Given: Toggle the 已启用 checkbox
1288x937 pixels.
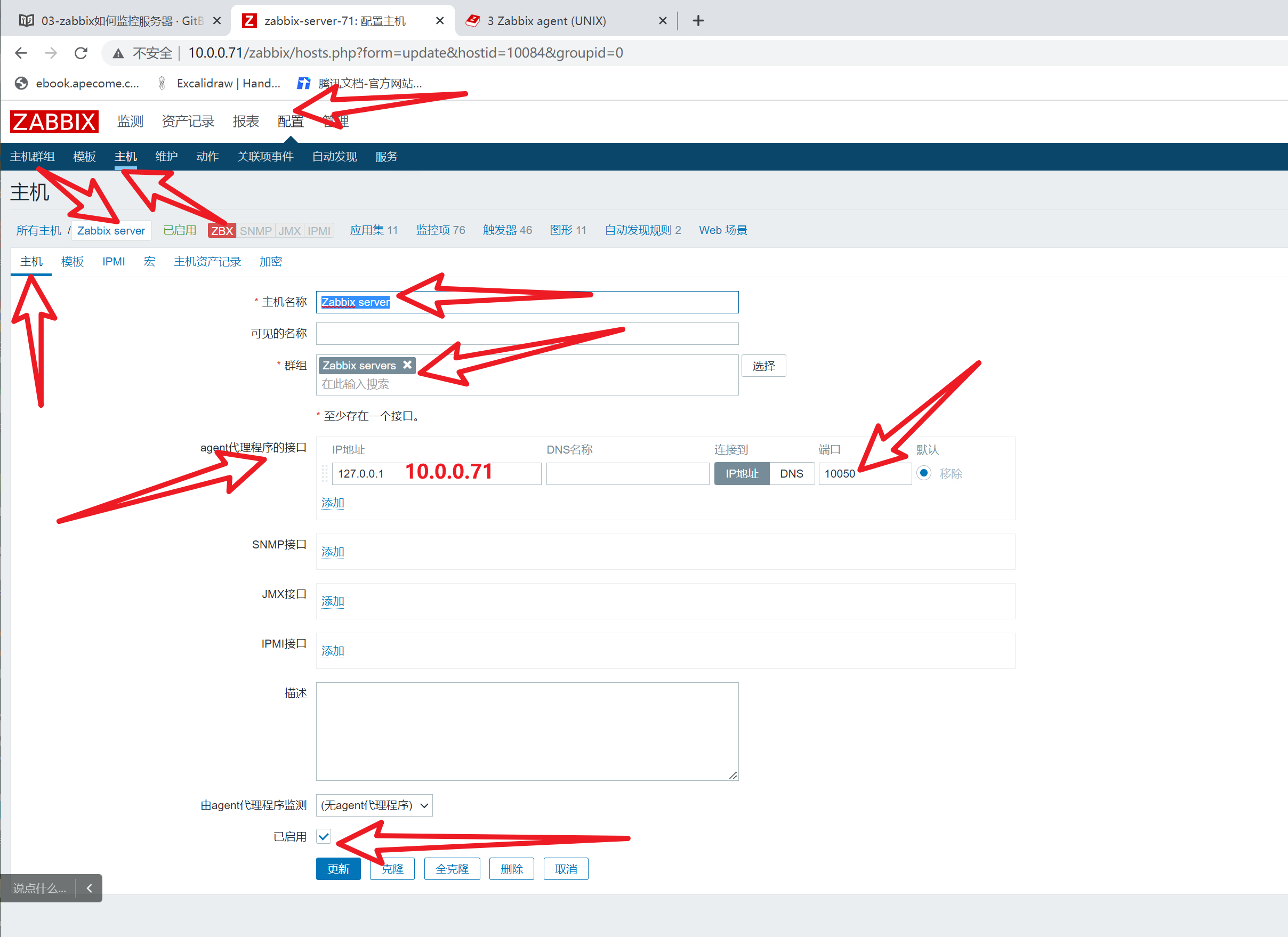Looking at the screenshot, I should tap(324, 836).
